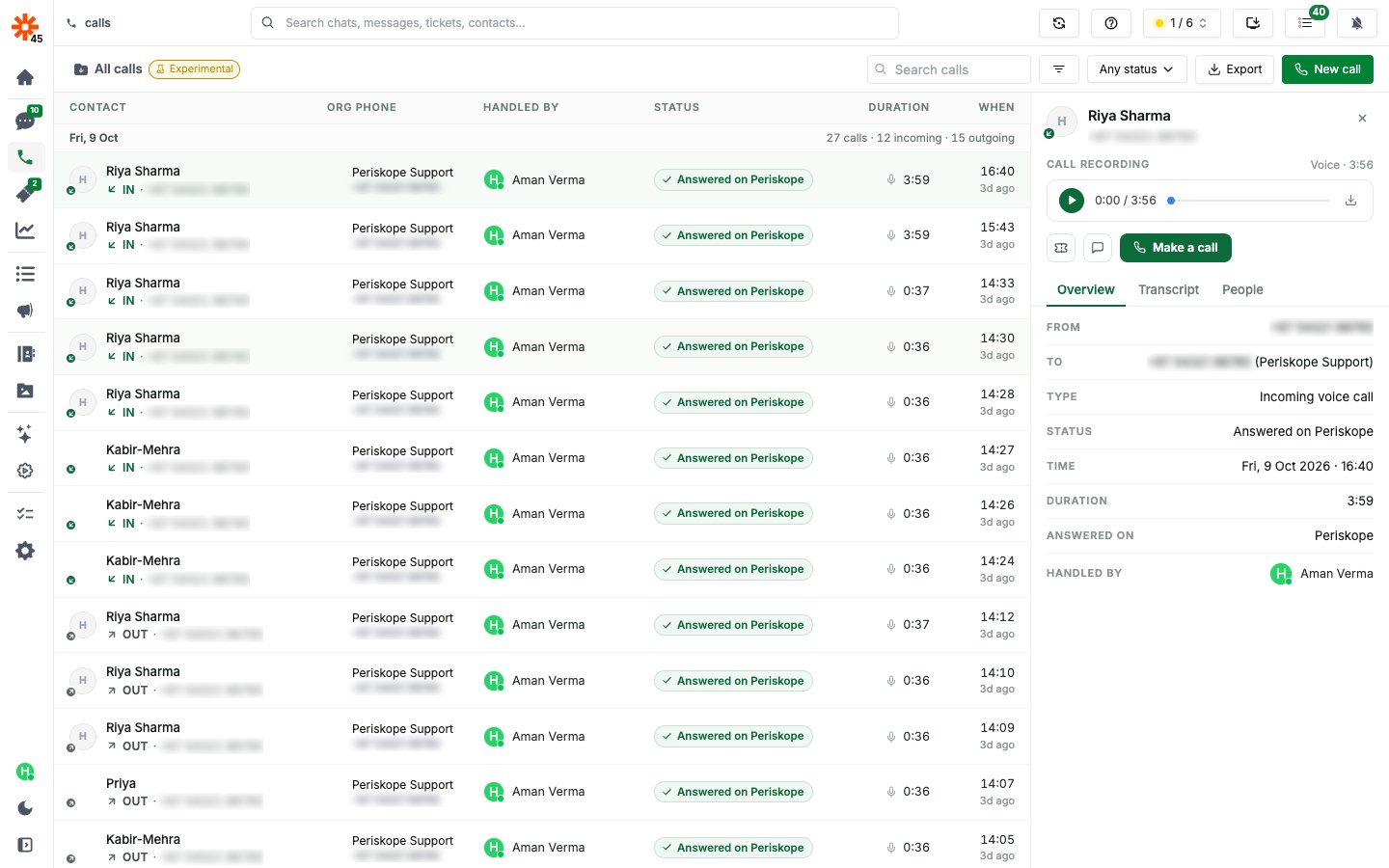Open the checklist tasks icon in sidebar
Image resolution: width=1389 pixels, height=868 pixels.
tap(26, 514)
